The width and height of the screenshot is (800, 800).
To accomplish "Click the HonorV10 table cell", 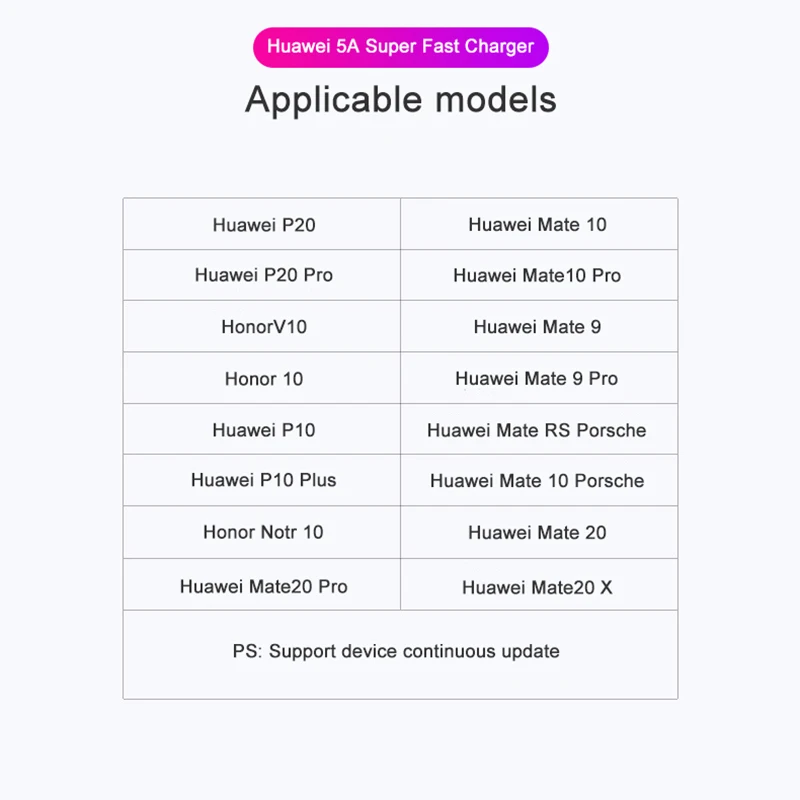I will [x=263, y=327].
